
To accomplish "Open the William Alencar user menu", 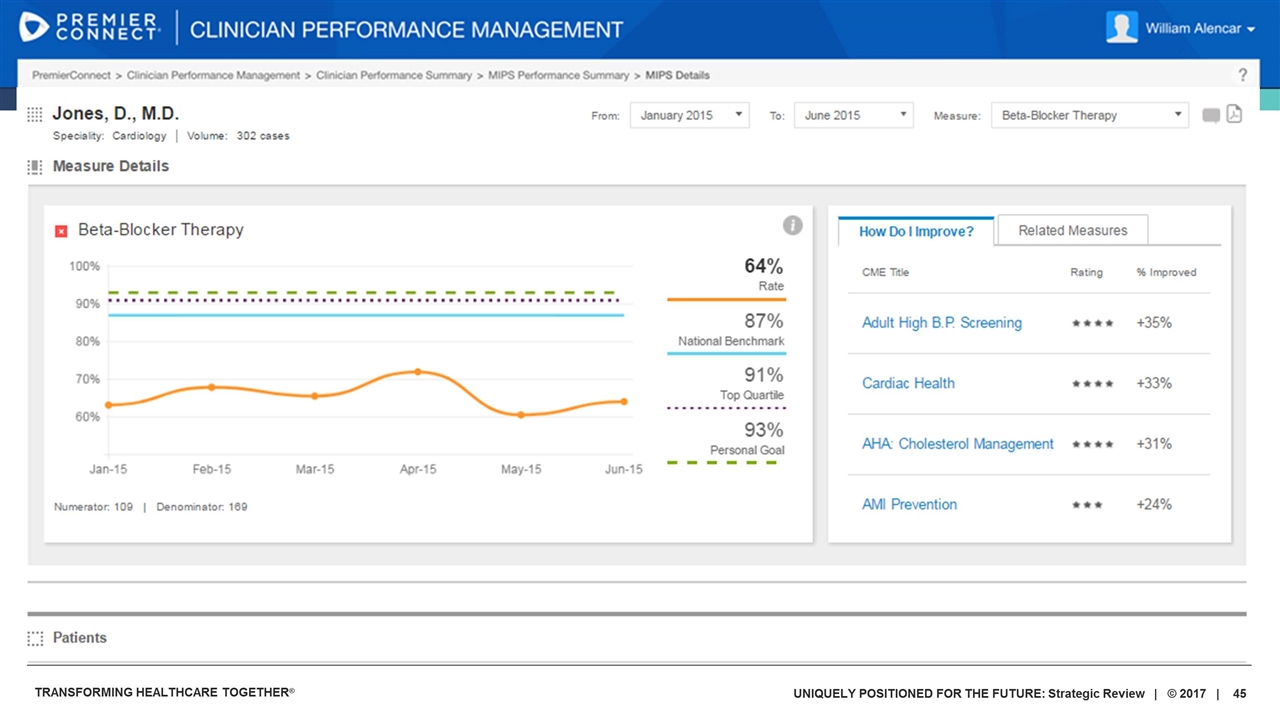I will 1200,29.
